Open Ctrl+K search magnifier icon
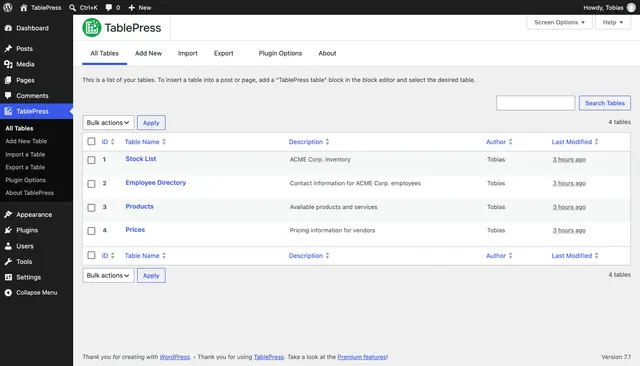The height and width of the screenshot is (366, 640). (73, 7)
